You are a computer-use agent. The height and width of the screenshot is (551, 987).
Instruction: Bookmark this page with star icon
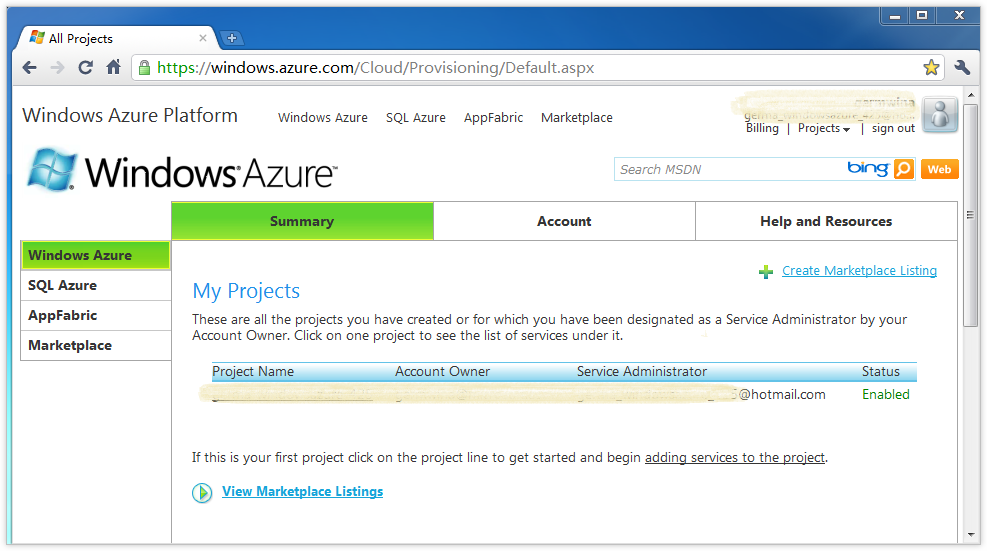click(931, 68)
